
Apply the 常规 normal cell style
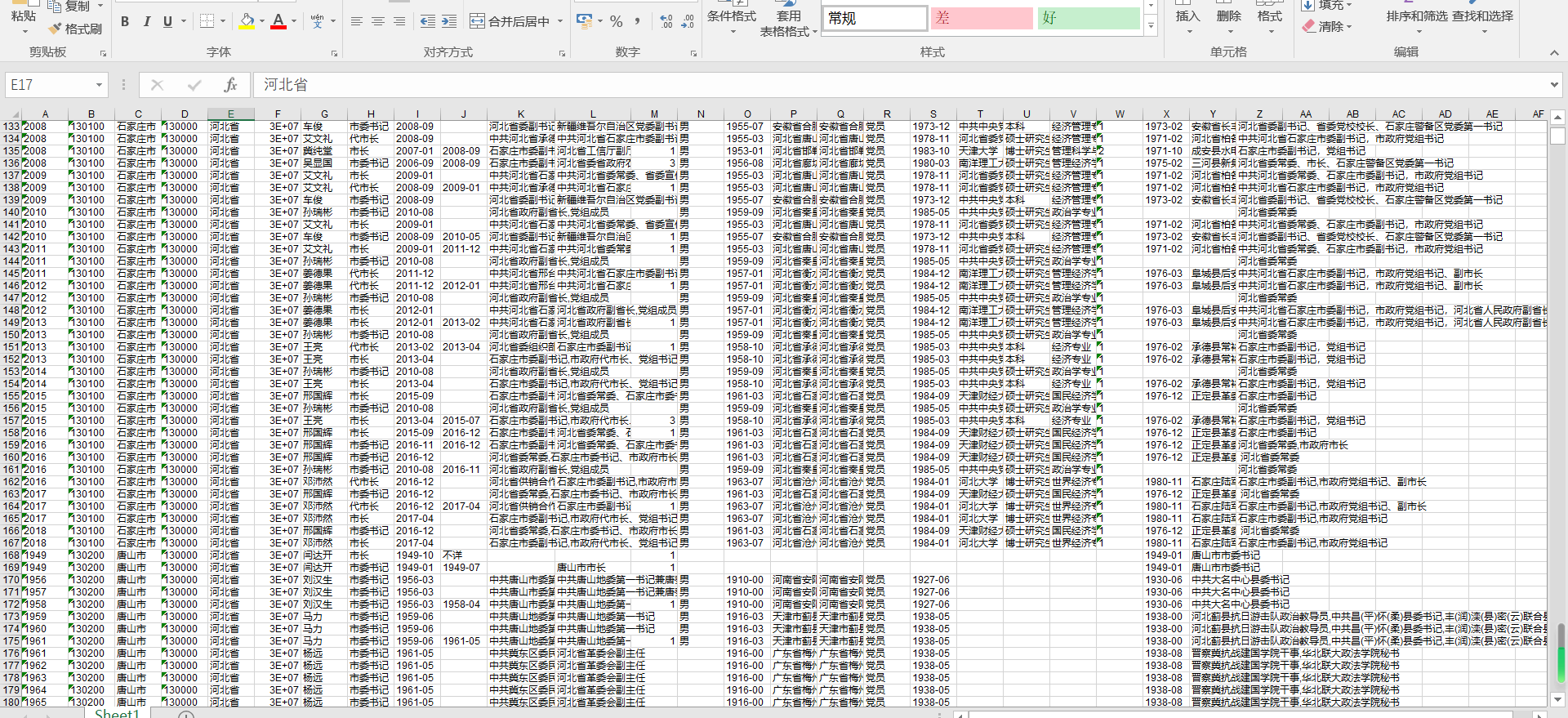(875, 18)
